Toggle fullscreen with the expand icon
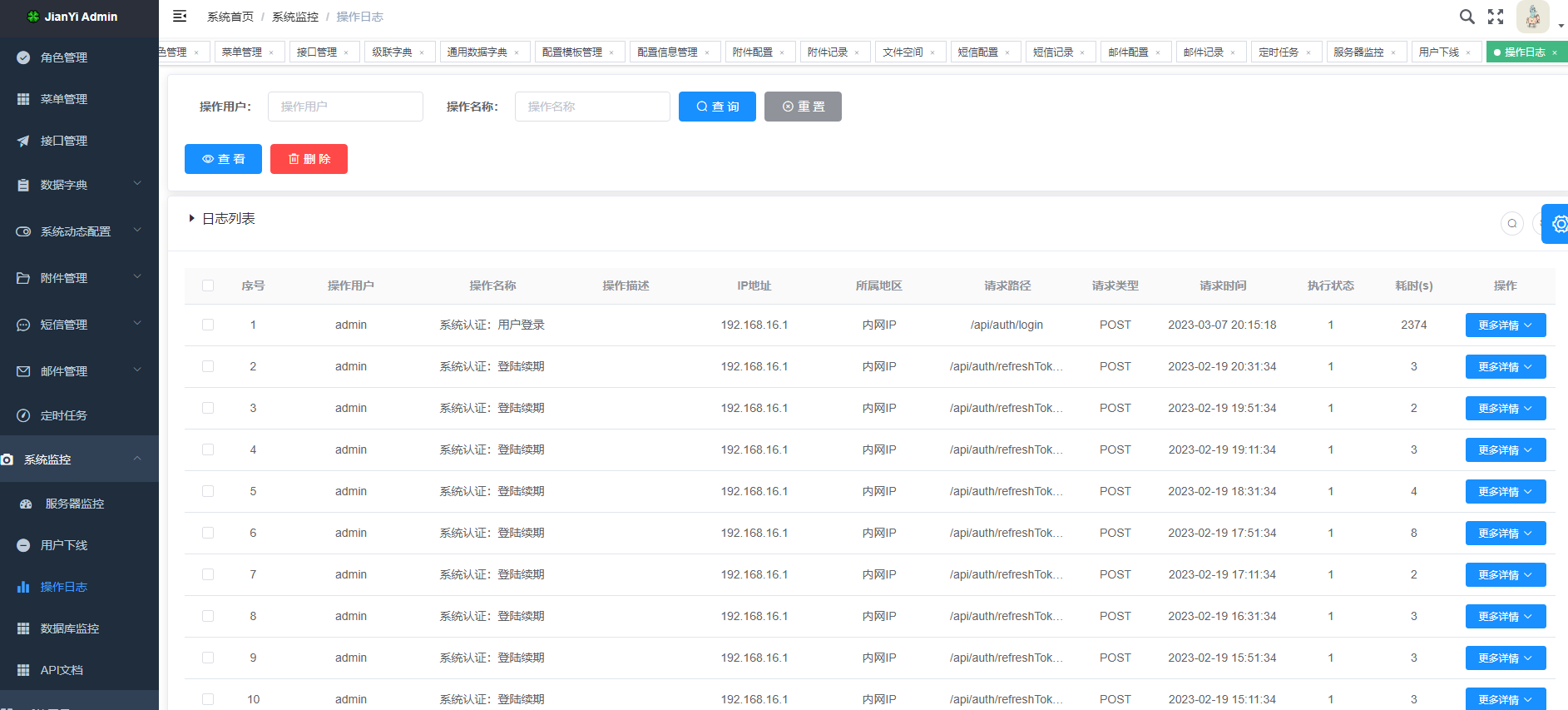 click(x=1496, y=17)
